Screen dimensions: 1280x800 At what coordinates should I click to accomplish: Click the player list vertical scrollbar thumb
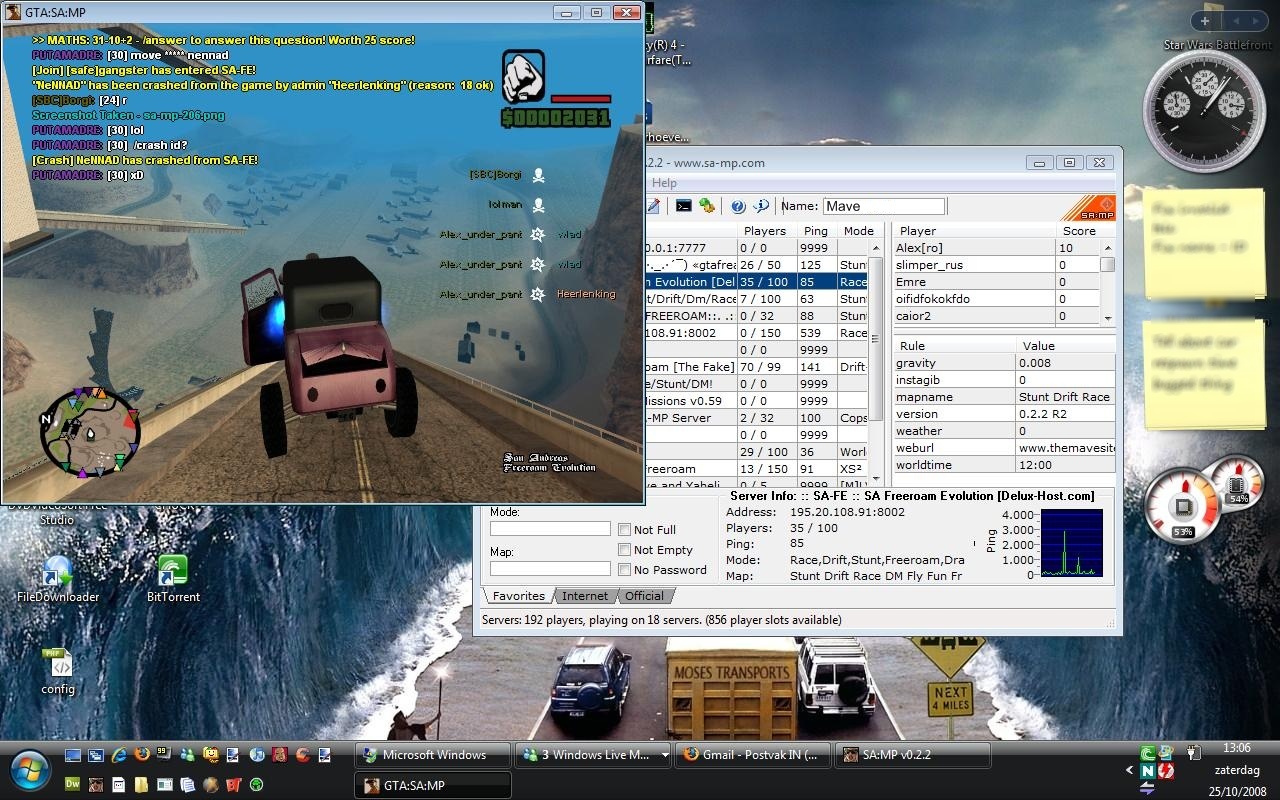pos(1107,265)
